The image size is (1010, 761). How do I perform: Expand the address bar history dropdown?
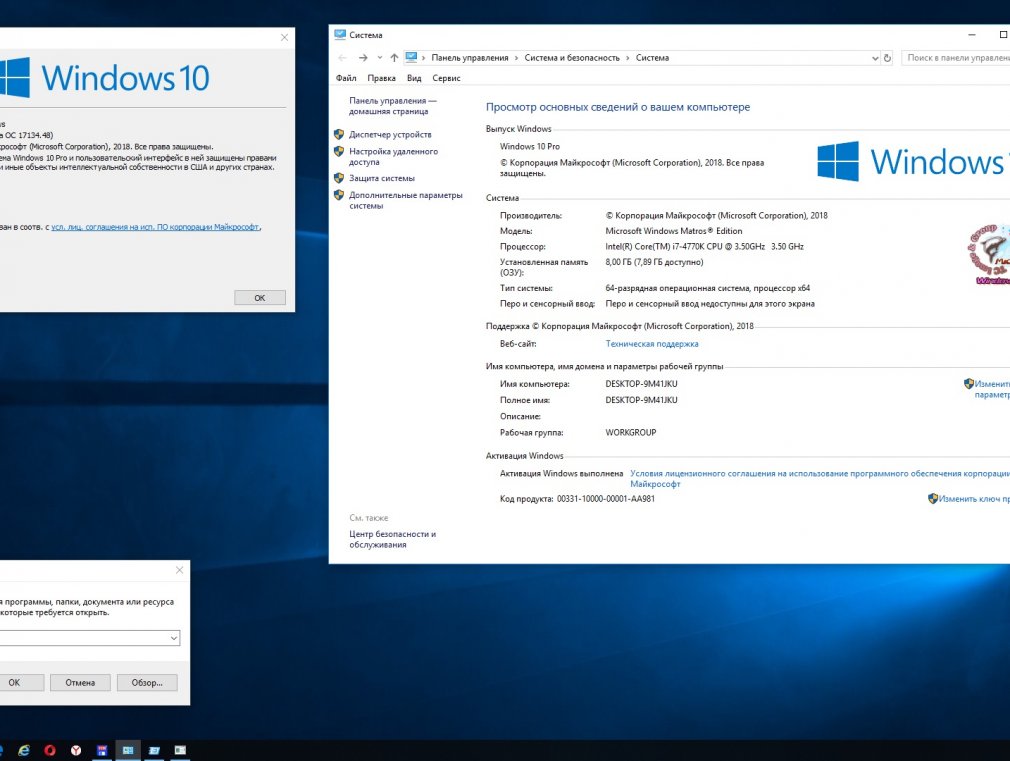coord(875,58)
